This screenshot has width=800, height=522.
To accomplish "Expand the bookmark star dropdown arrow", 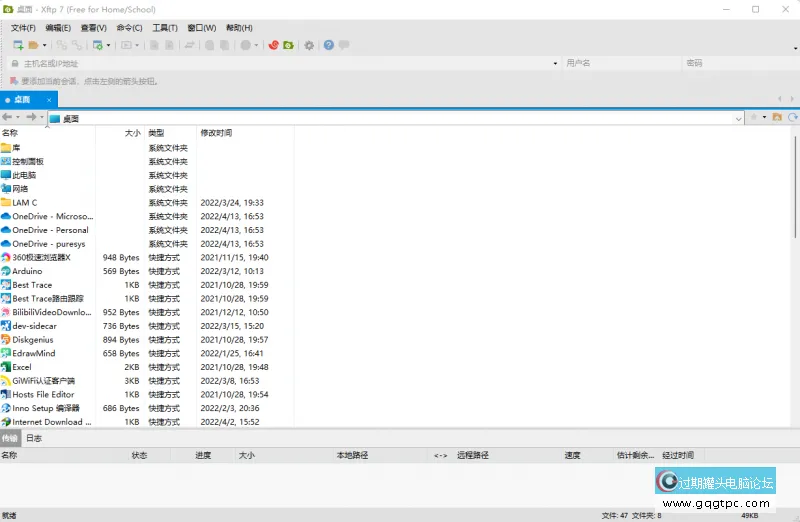I will (x=764, y=117).
